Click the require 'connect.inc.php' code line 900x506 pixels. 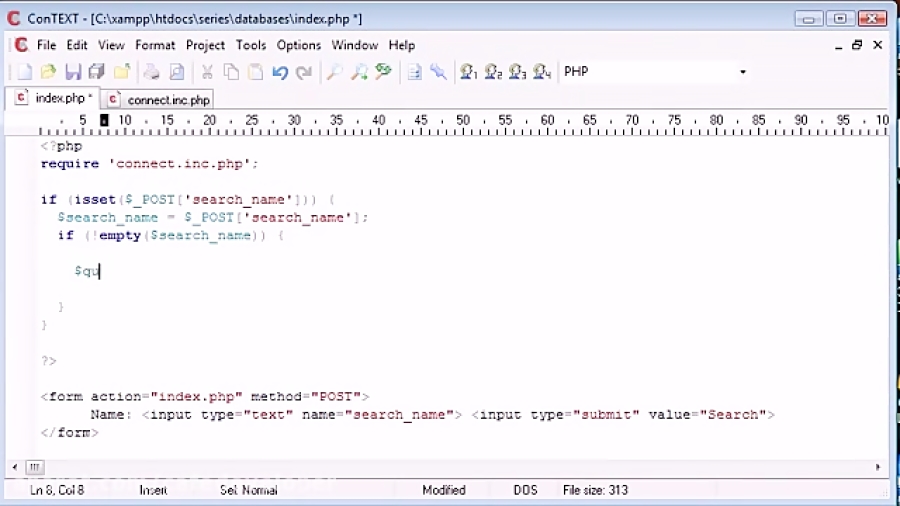[149, 164]
